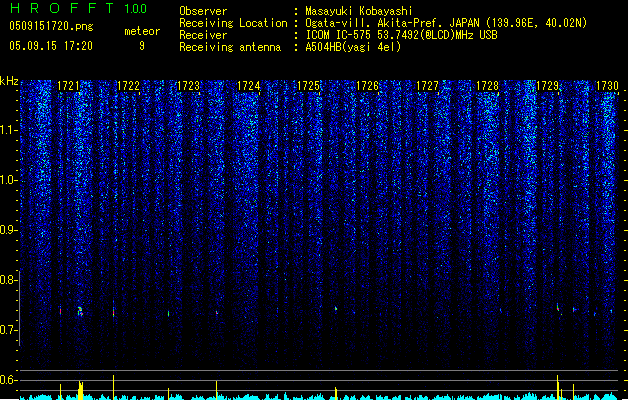Click the ICOM IC-575 receiver text
Image resolution: width=629 pixels, height=400 pixels.
click(401, 35)
